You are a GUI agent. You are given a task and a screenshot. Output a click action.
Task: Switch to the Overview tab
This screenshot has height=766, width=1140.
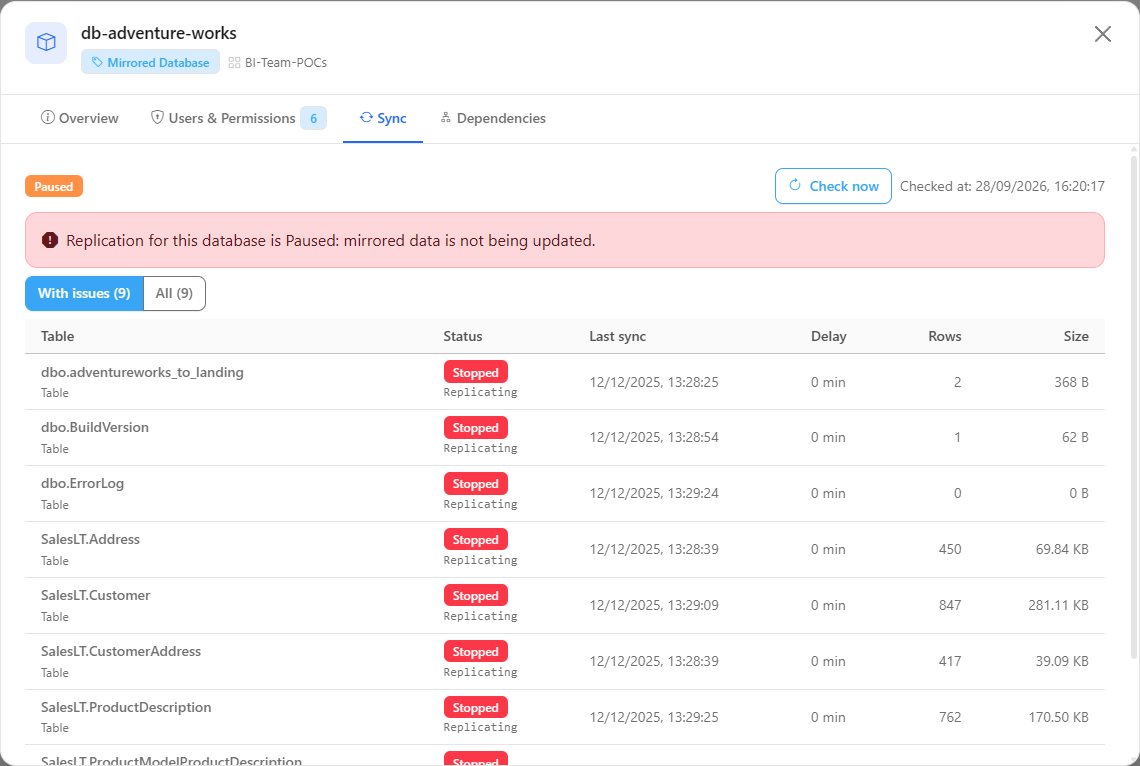[x=80, y=118]
